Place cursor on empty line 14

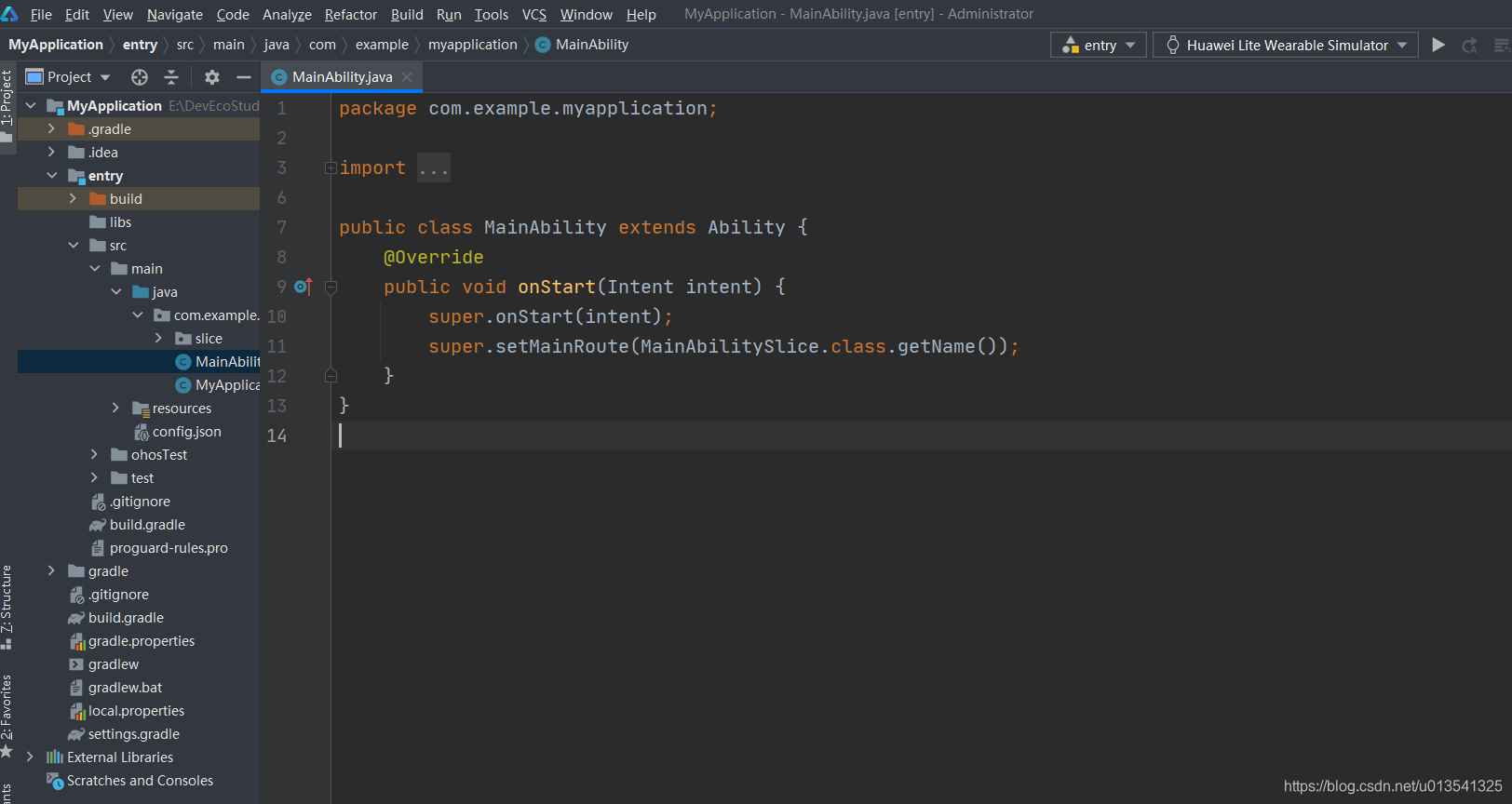[x=922, y=435]
